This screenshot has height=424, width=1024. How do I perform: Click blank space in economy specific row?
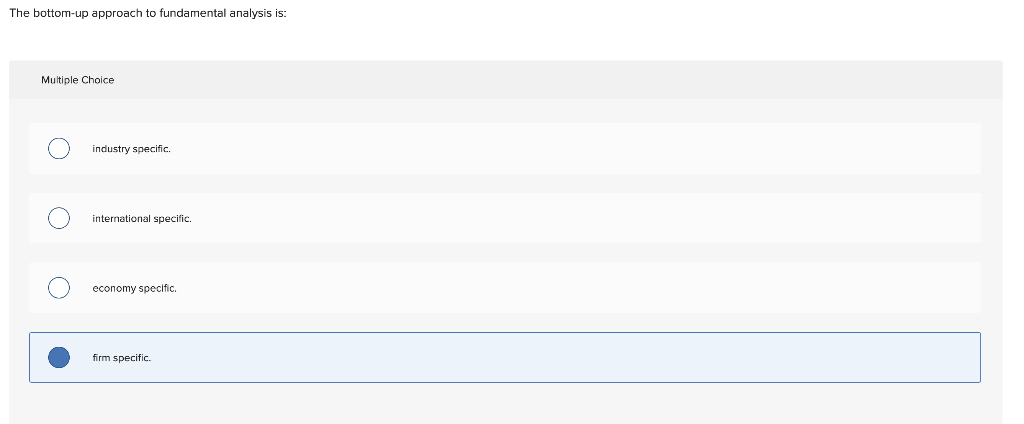tap(575, 287)
